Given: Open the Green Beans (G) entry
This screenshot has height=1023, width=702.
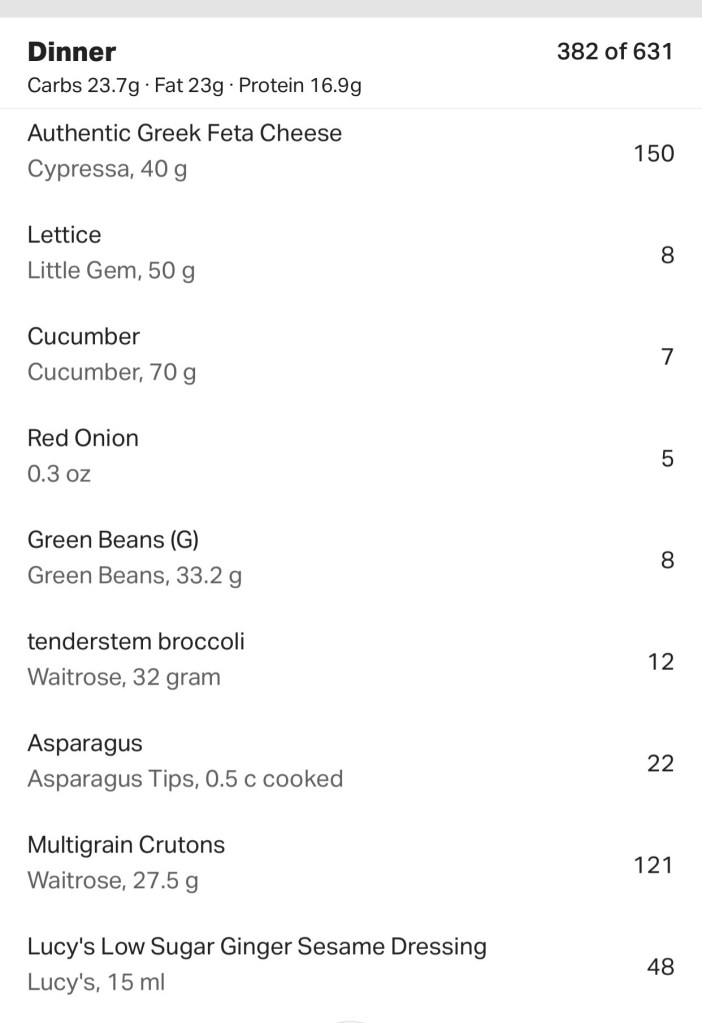Looking at the screenshot, I should point(113,540).
